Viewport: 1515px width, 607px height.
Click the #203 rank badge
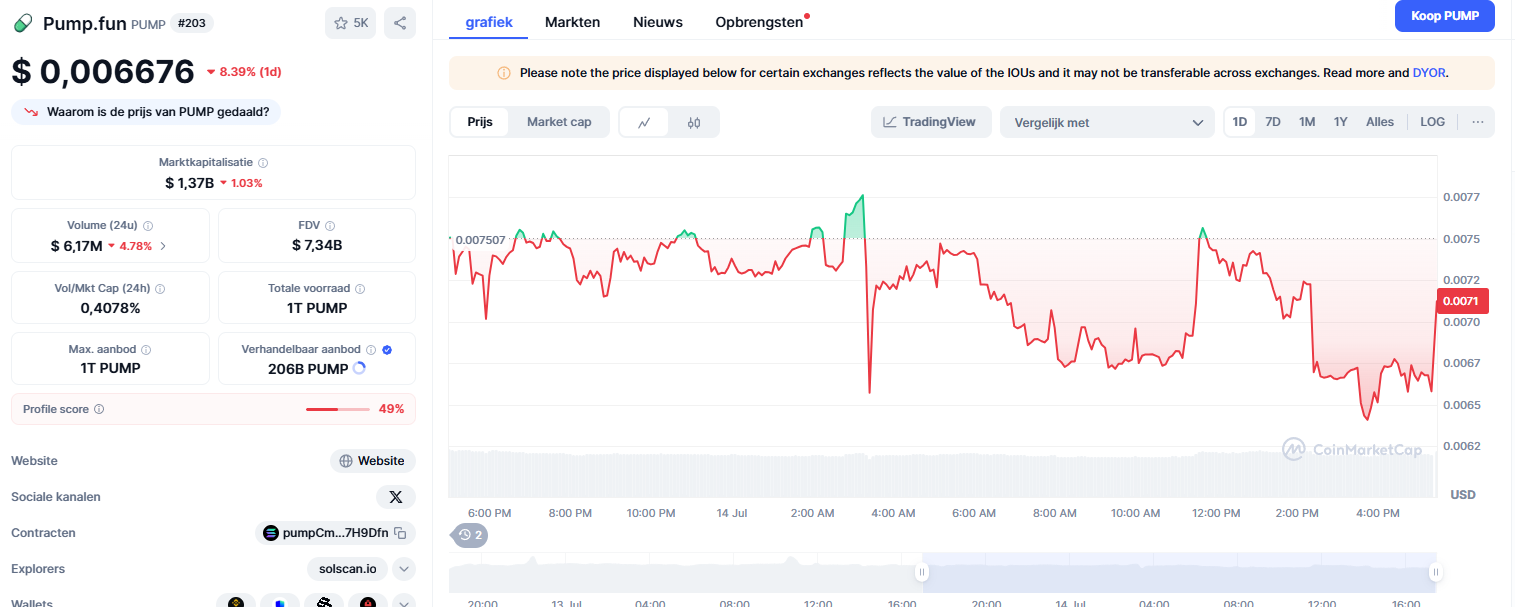[192, 23]
